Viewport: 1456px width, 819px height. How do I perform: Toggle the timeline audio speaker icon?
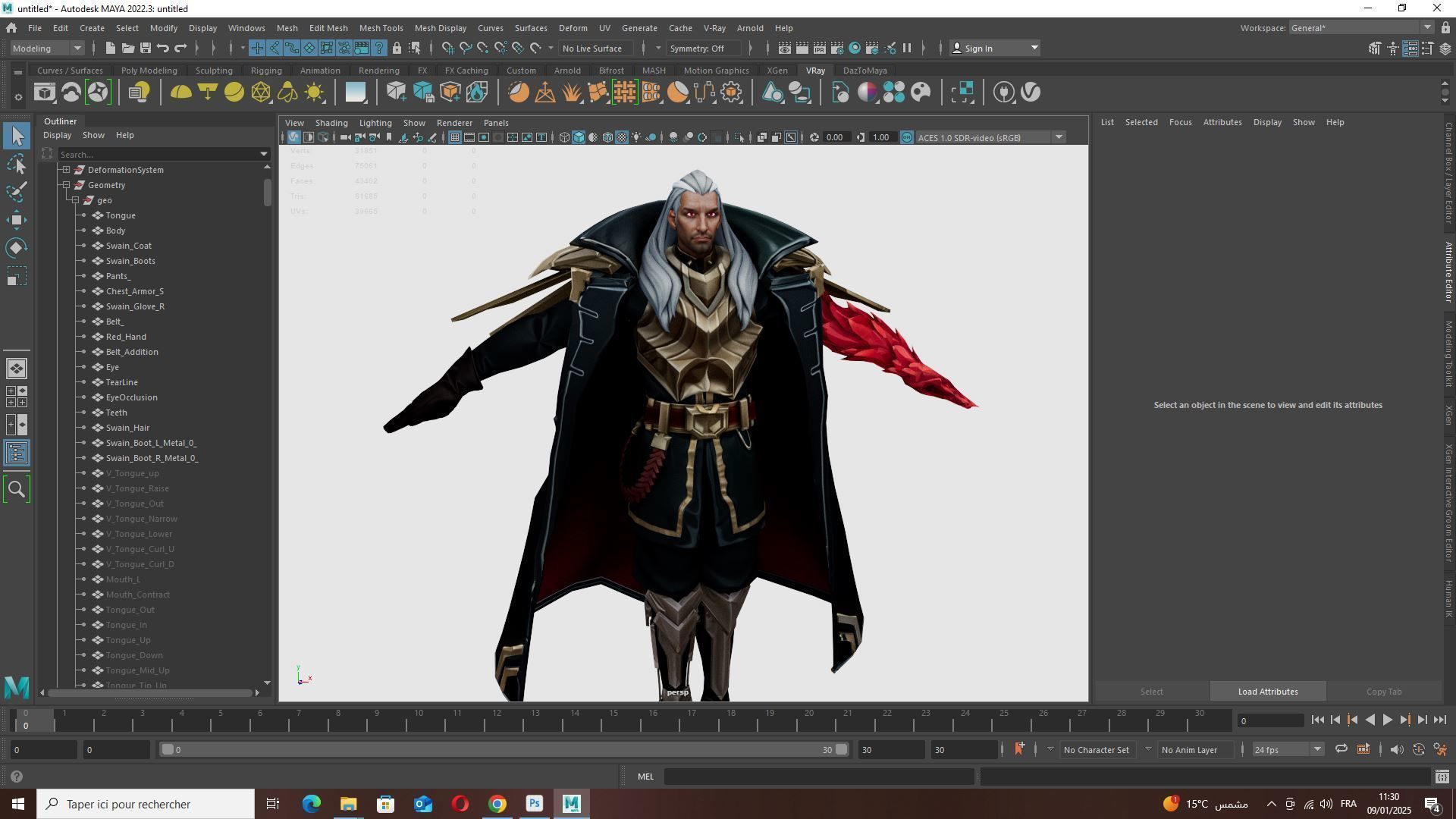click(x=1397, y=750)
